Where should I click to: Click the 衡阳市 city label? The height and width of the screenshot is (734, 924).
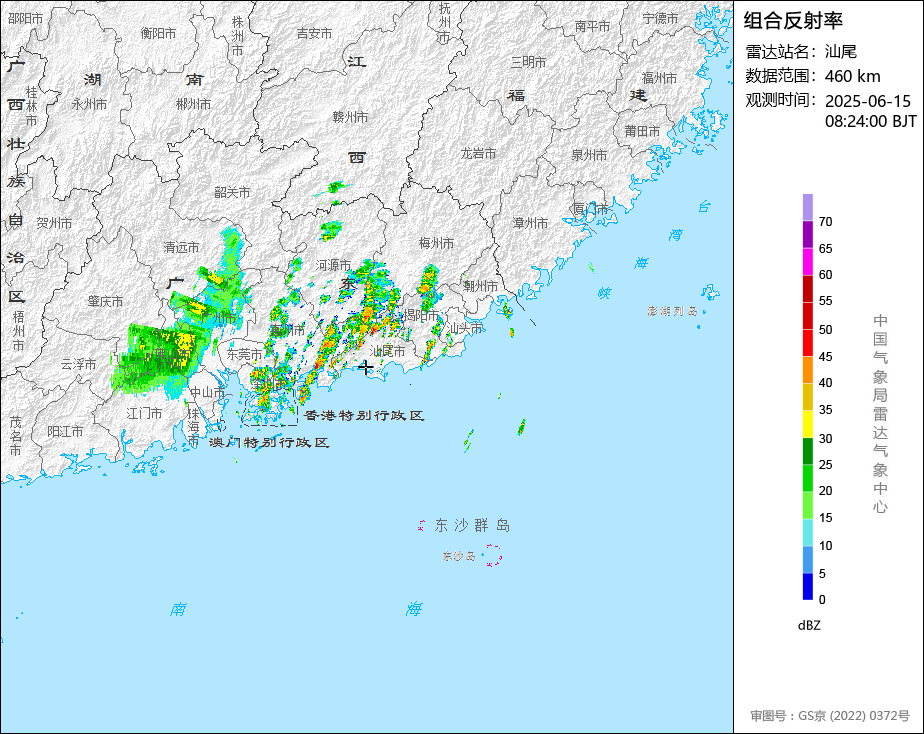pos(159,34)
